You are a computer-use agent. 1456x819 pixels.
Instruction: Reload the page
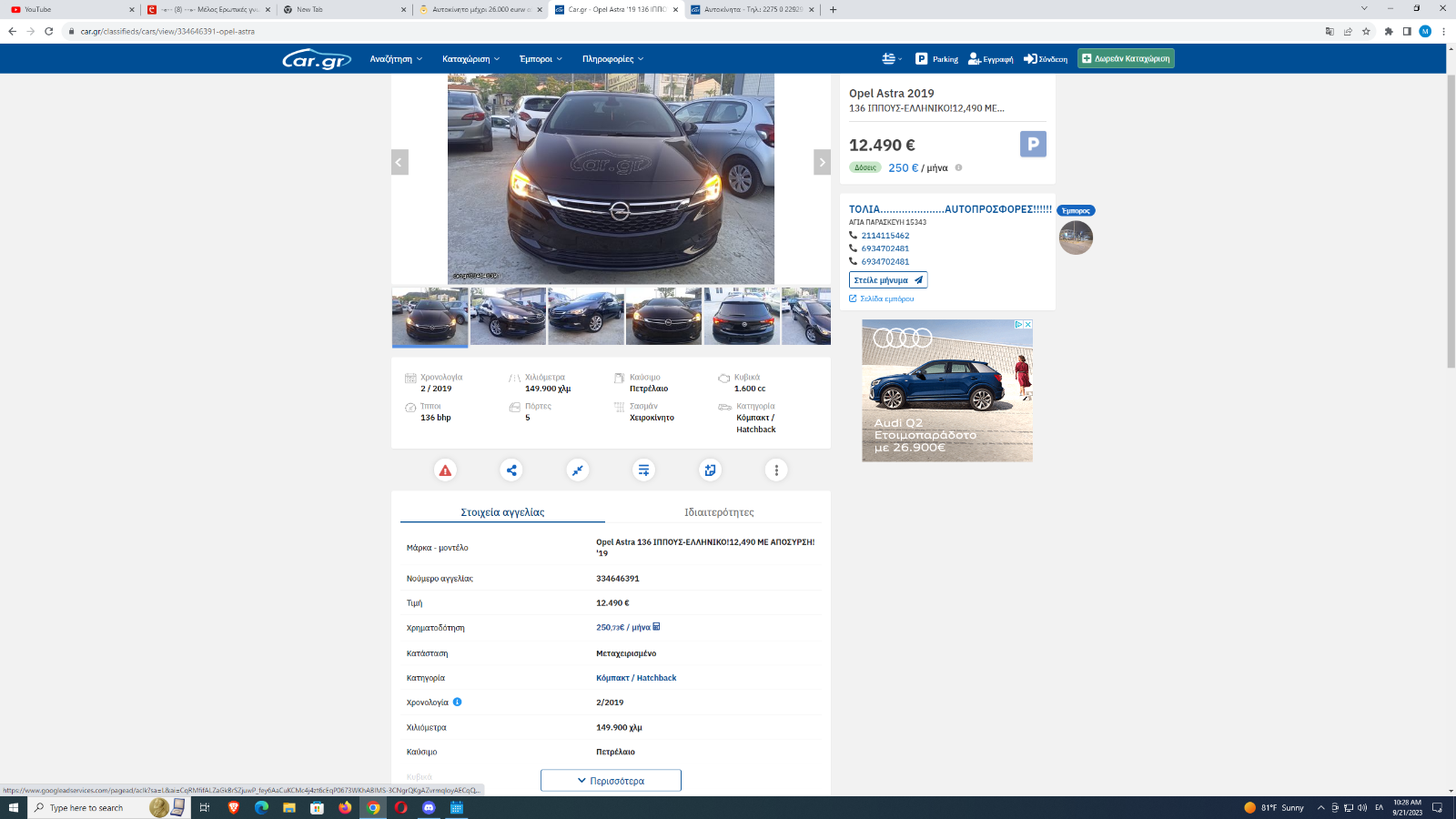[49, 31]
